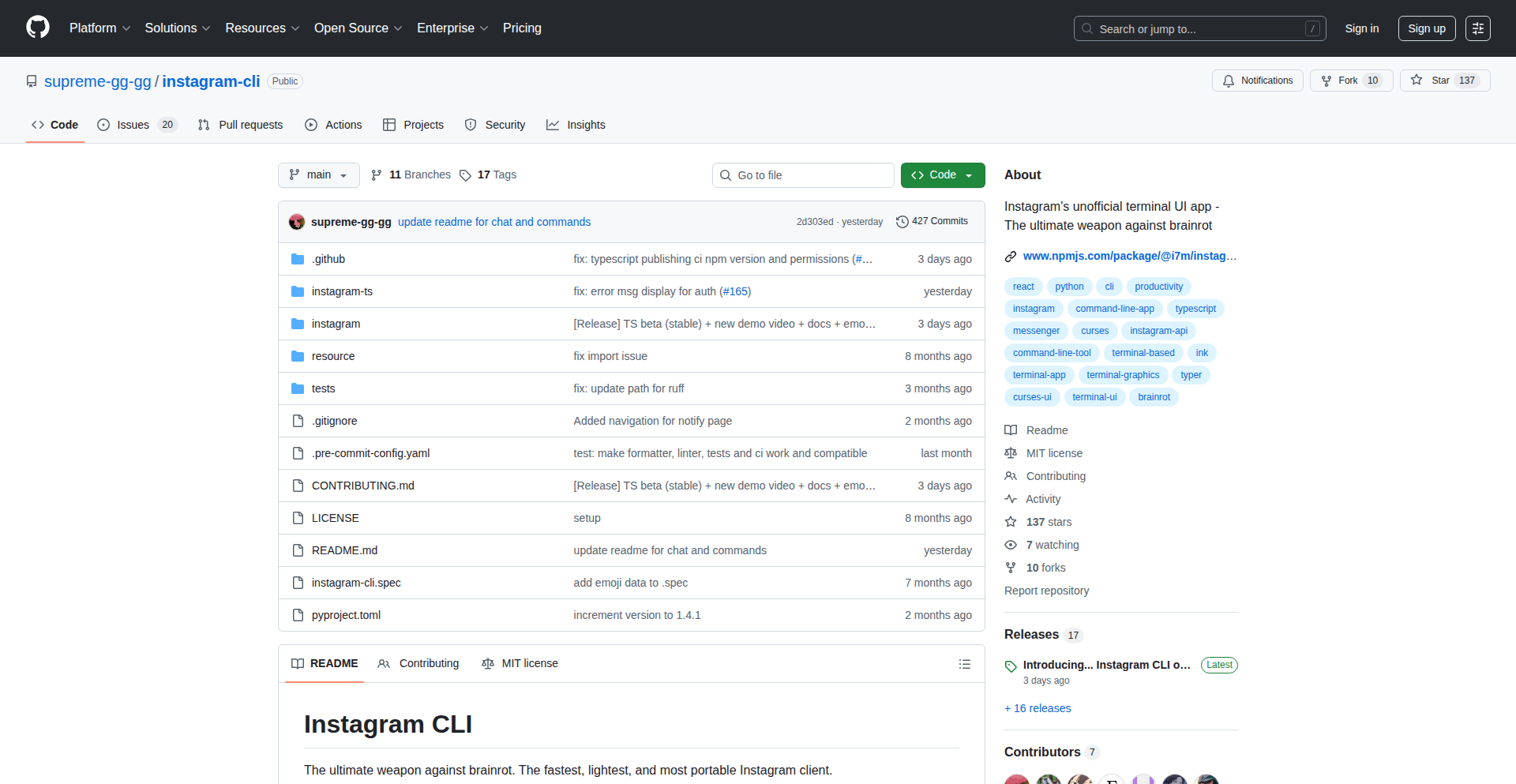Click the fork icon beside 10 forks
This screenshot has width=1516, height=784.
[1011, 568]
